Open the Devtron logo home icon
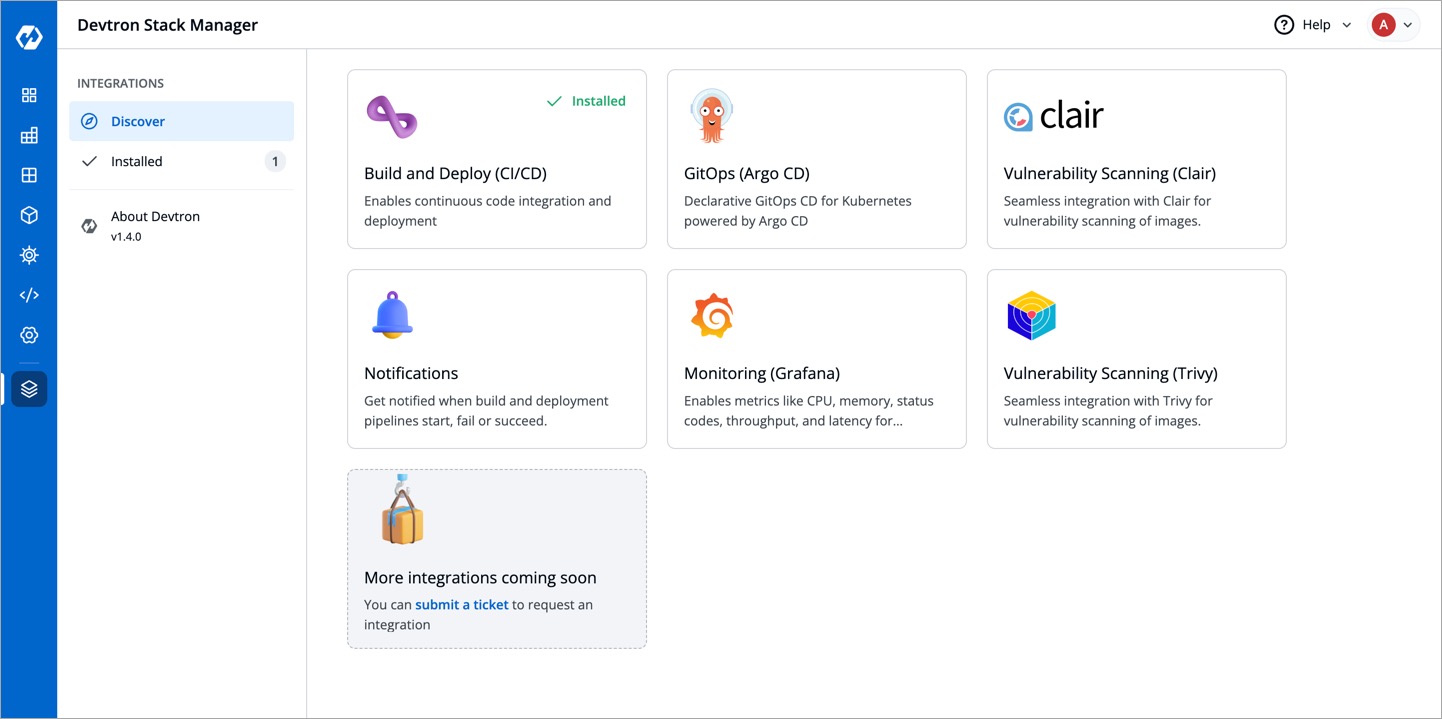1442x719 pixels. [x=28, y=36]
